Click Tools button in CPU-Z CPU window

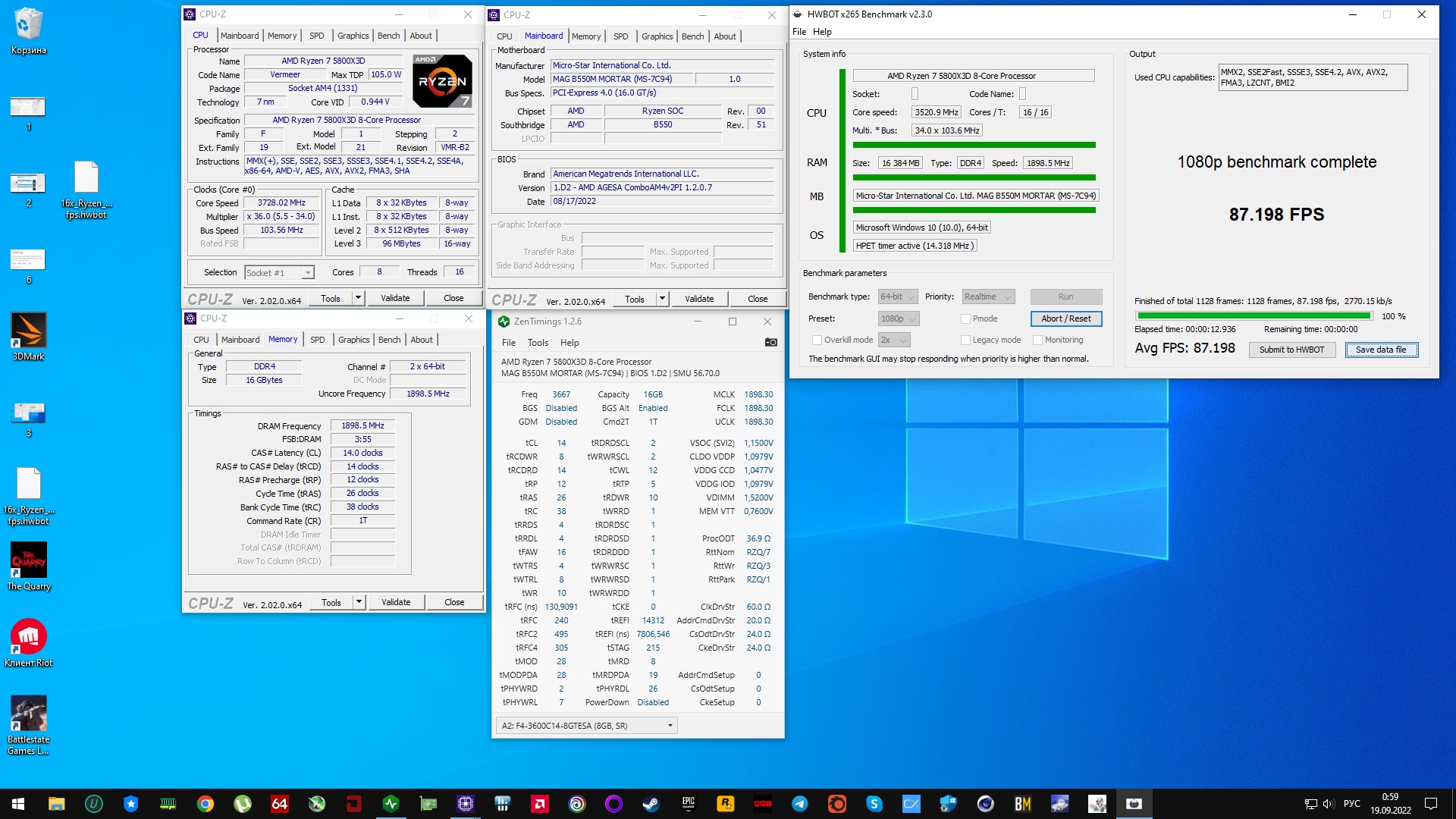(x=331, y=298)
